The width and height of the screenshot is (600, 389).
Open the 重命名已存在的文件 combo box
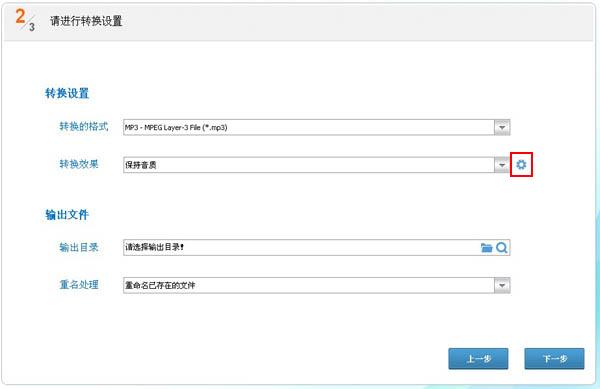click(316, 285)
